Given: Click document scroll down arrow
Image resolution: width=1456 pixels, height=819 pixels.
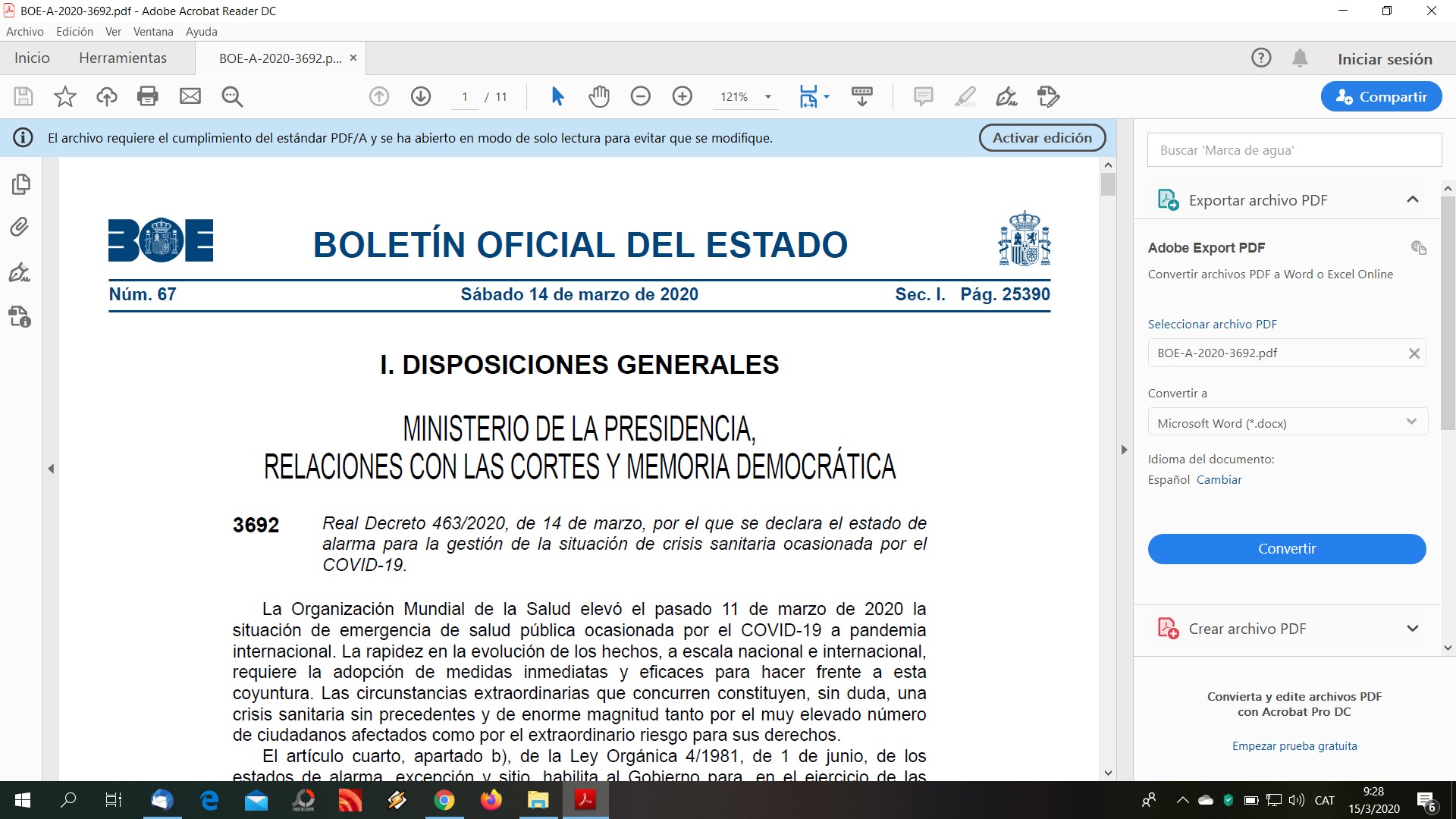Looking at the screenshot, I should pyautogui.click(x=1108, y=773).
